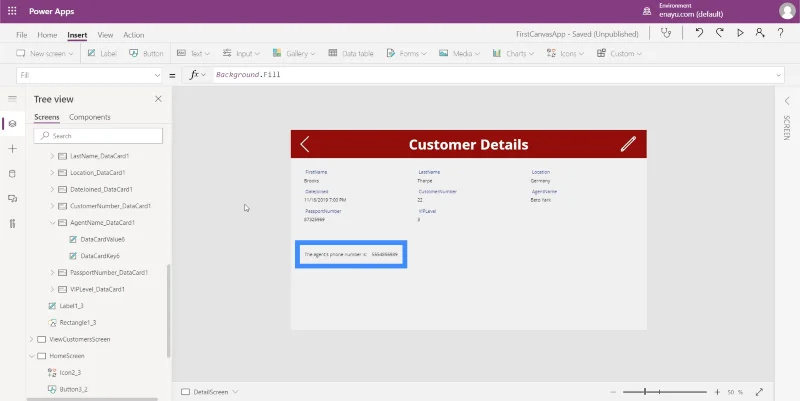Close the Tree view panel
The height and width of the screenshot is (401, 800).
pyautogui.click(x=158, y=99)
